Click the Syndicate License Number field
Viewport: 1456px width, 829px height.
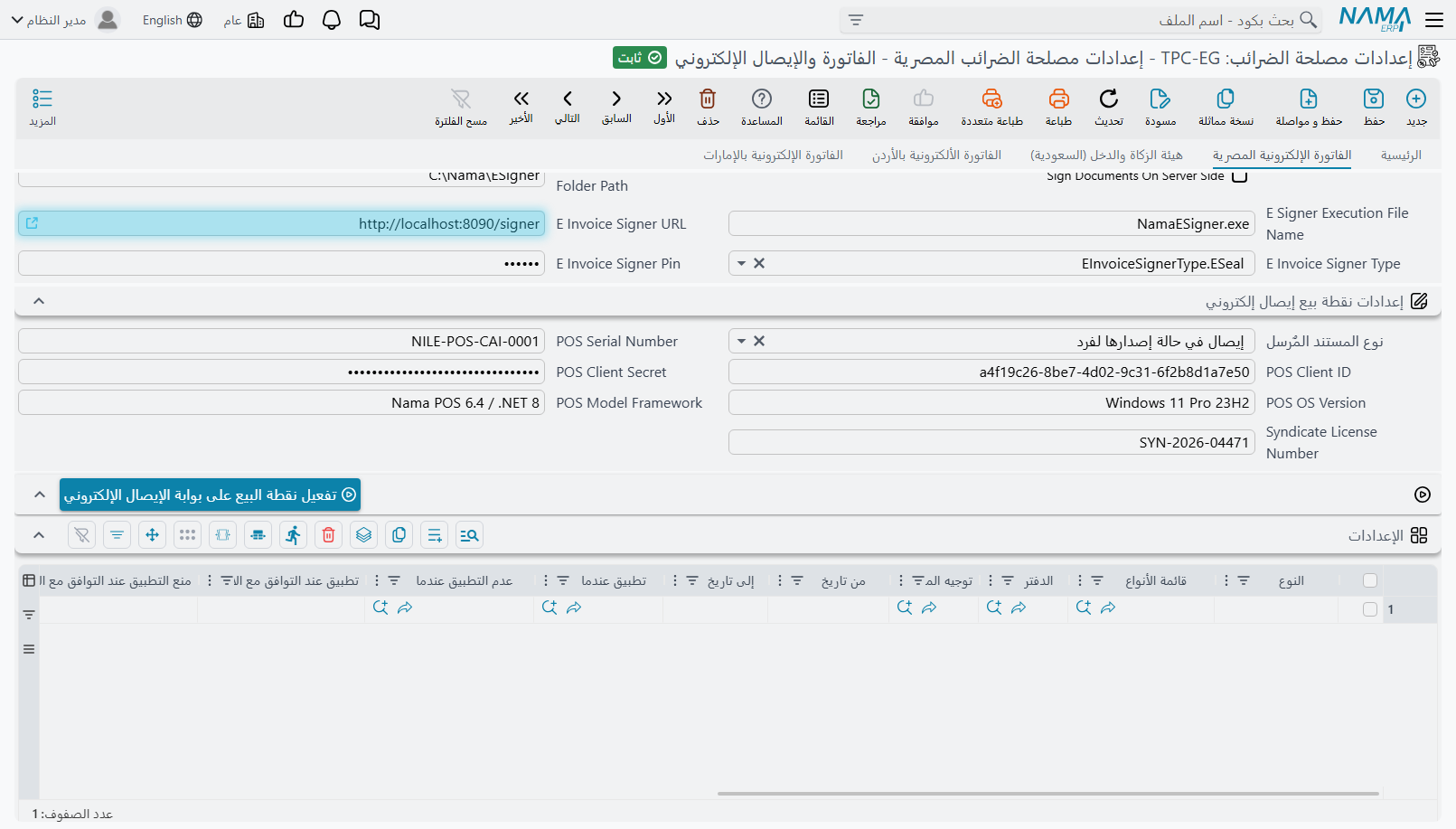coord(991,442)
